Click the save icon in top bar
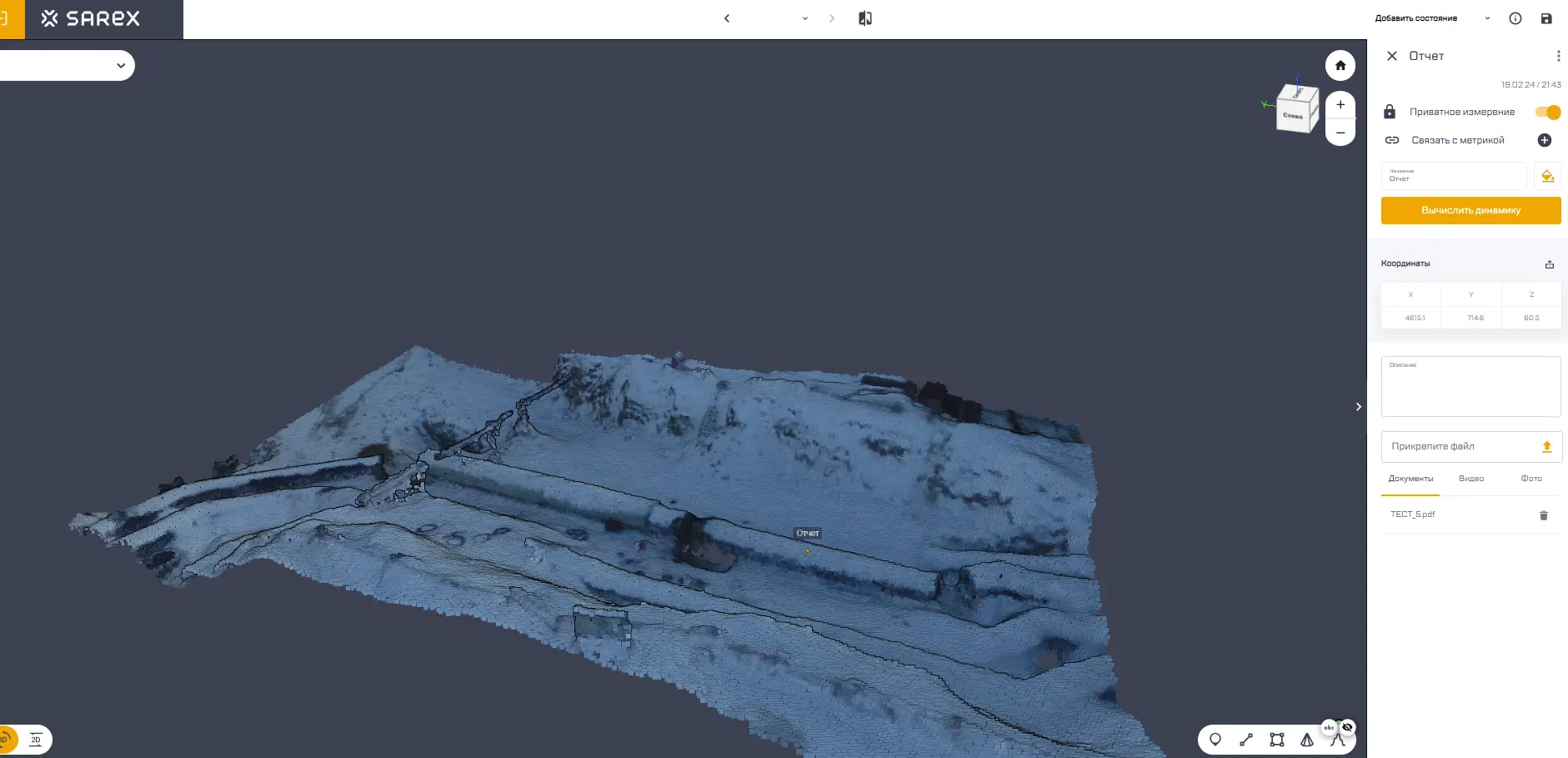The height and width of the screenshot is (758, 1568). click(1546, 18)
